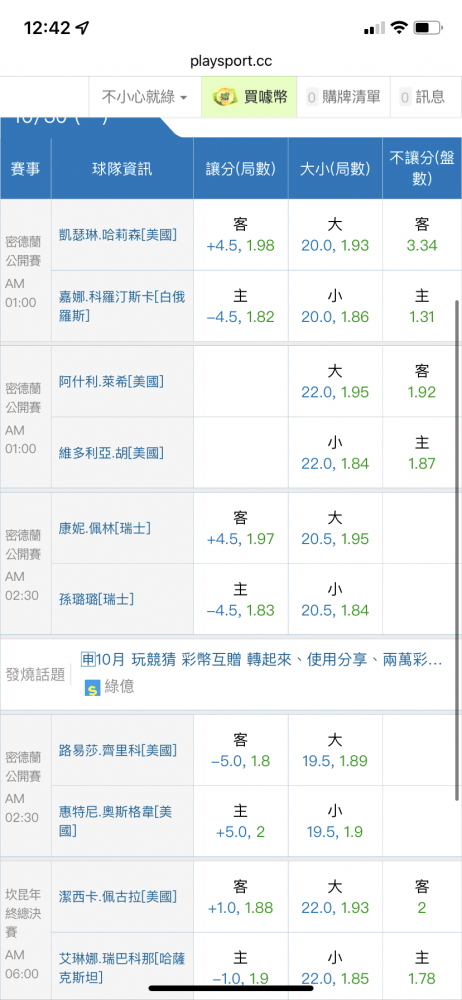The width and height of the screenshot is (462, 1000).
Task: Select 主 +5.0, 2 for 惠特尼.奧斯格韋
Action: (241, 821)
